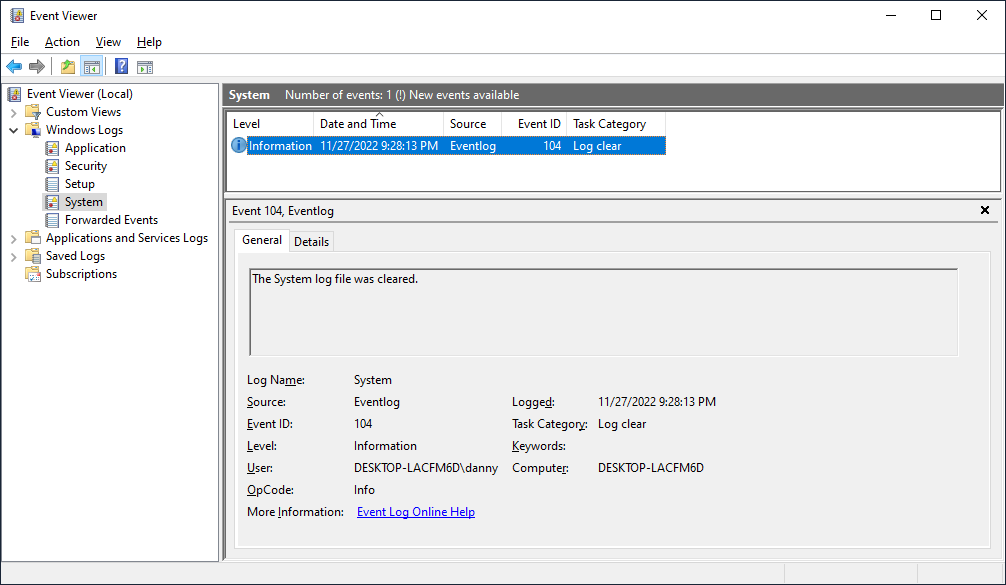Click the blue Information level icon
This screenshot has width=1006, height=585.
(x=238, y=146)
